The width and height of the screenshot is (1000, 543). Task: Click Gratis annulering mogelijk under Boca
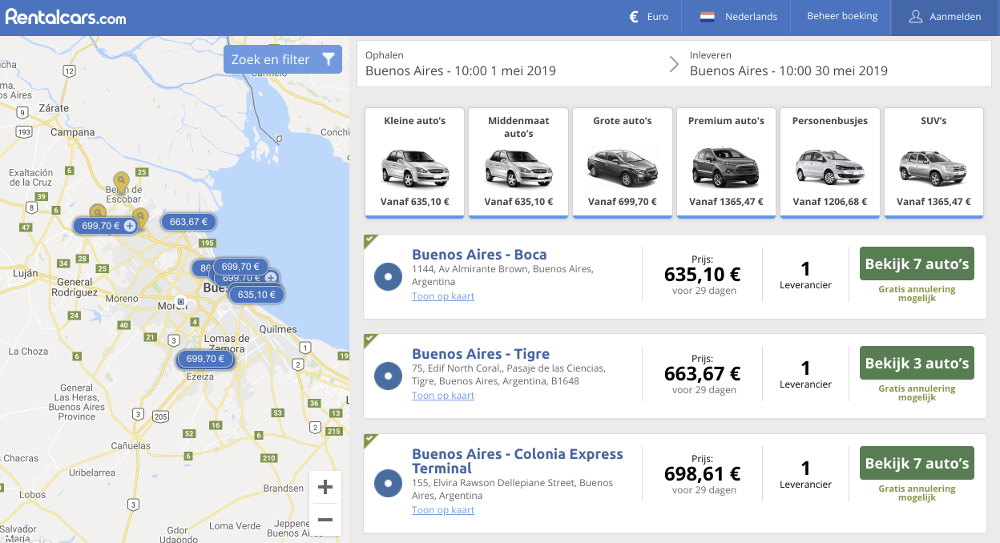916,294
